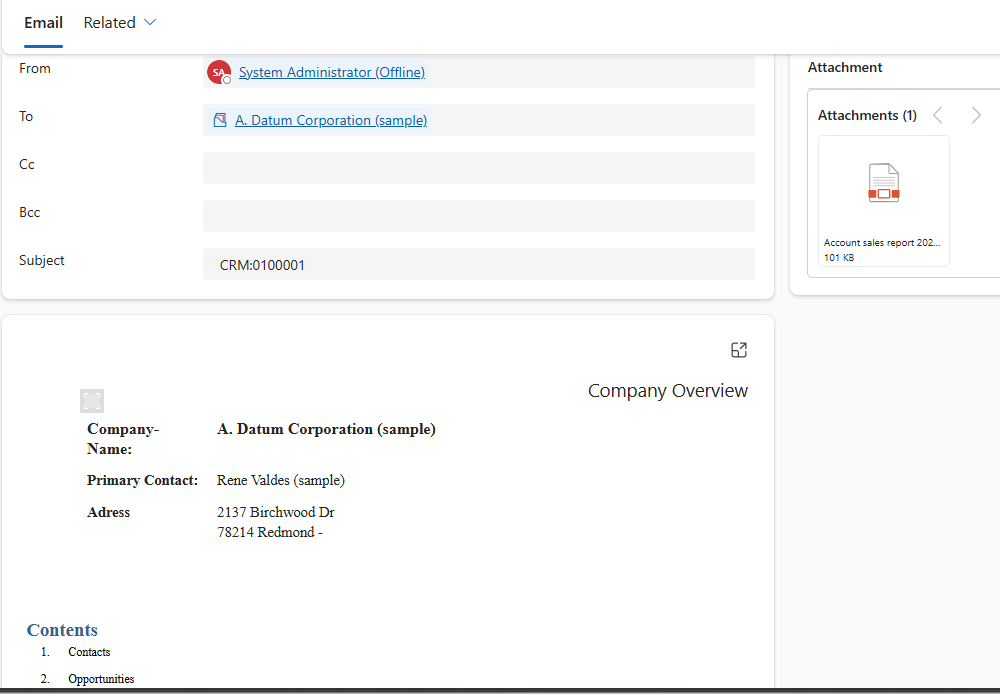1000x694 pixels.
Task: Click the SA avatar icon in From
Action: 218,72
